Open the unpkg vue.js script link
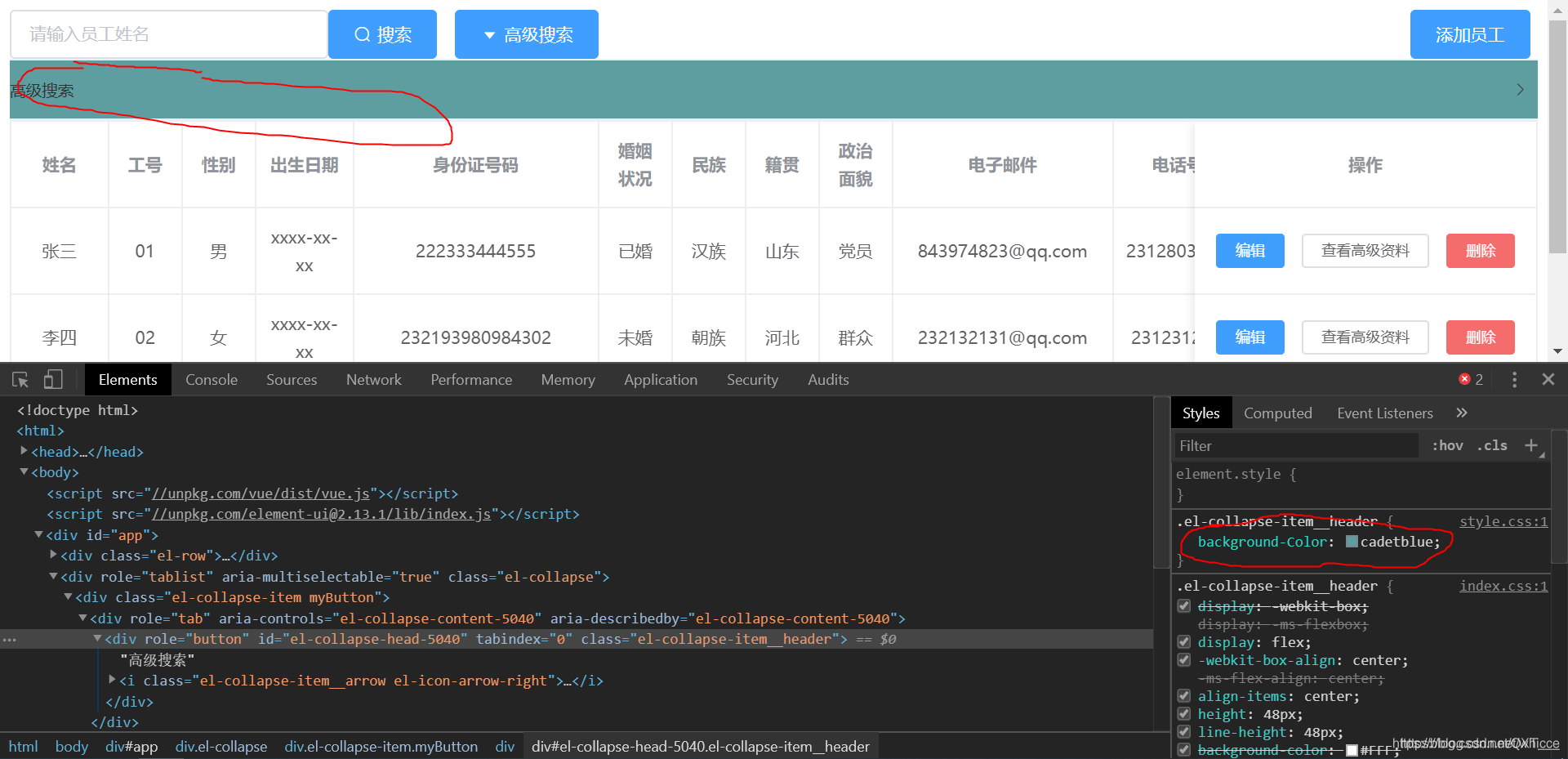 coord(261,493)
